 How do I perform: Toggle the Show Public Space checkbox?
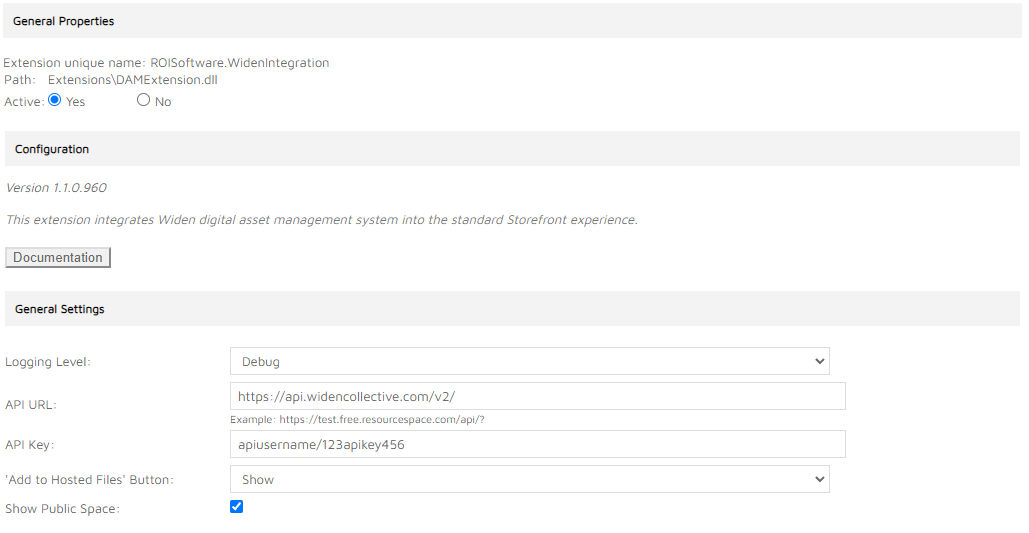[x=237, y=507]
